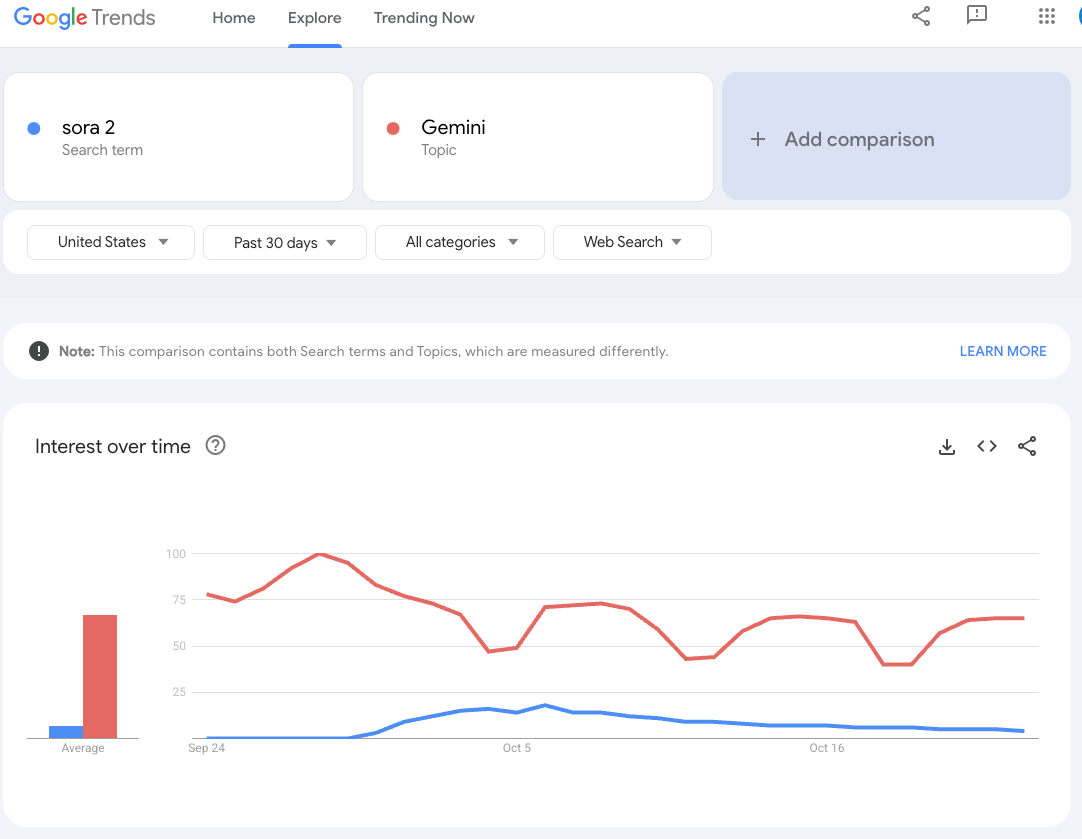Screen dimensions: 1082x839
Task: Switch to the Trending Now tab
Action: (x=424, y=18)
